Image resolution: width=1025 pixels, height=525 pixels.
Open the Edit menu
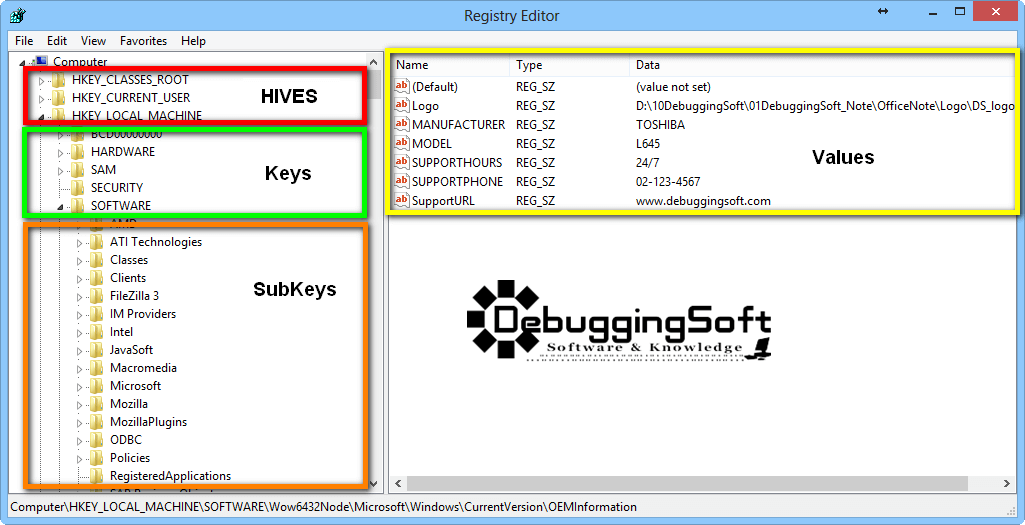tap(57, 41)
